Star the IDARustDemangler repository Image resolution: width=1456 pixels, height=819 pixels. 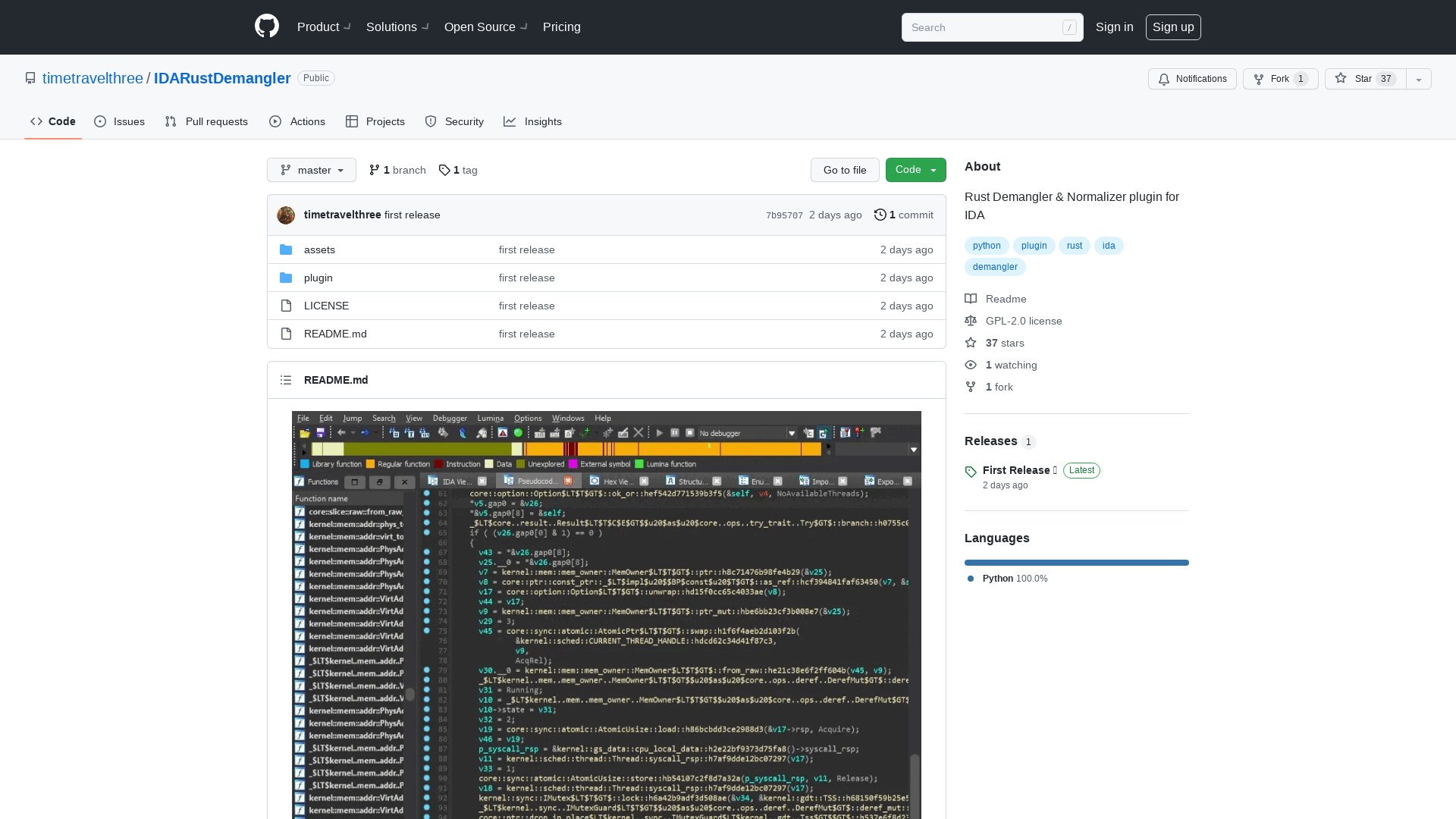(x=1366, y=79)
